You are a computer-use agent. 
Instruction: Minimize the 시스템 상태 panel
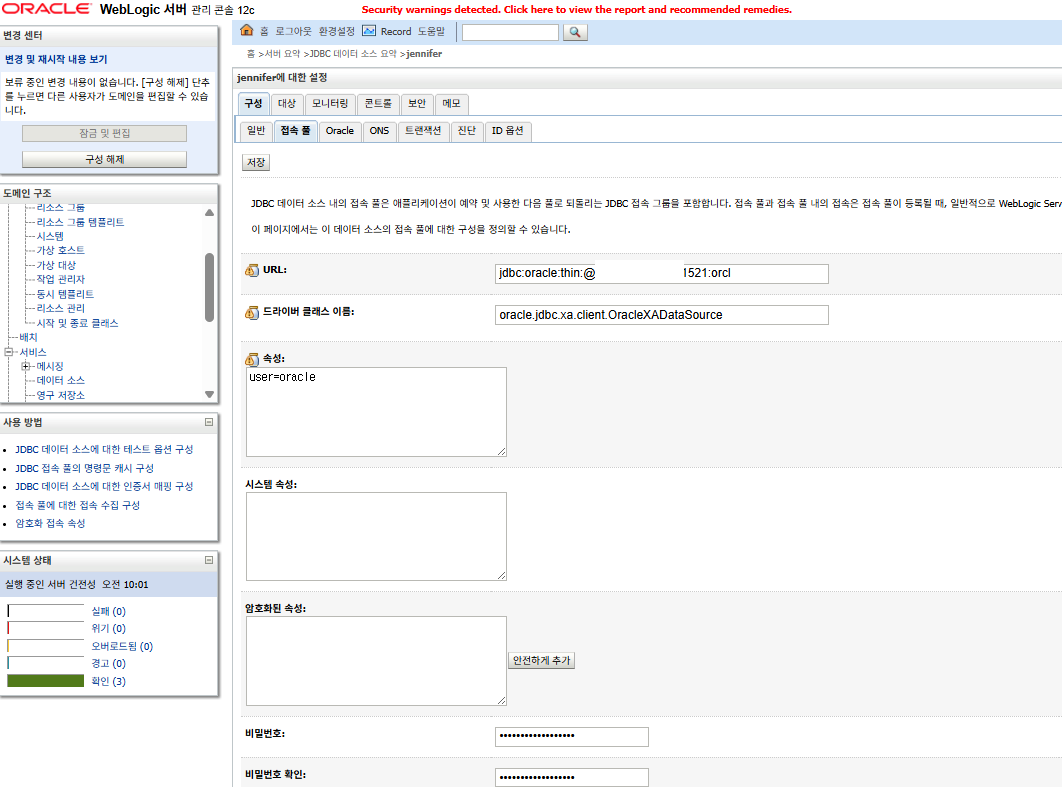(x=209, y=560)
